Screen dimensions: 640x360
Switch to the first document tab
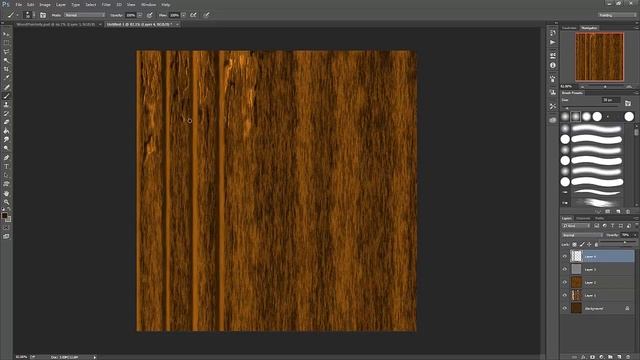(x=56, y=24)
